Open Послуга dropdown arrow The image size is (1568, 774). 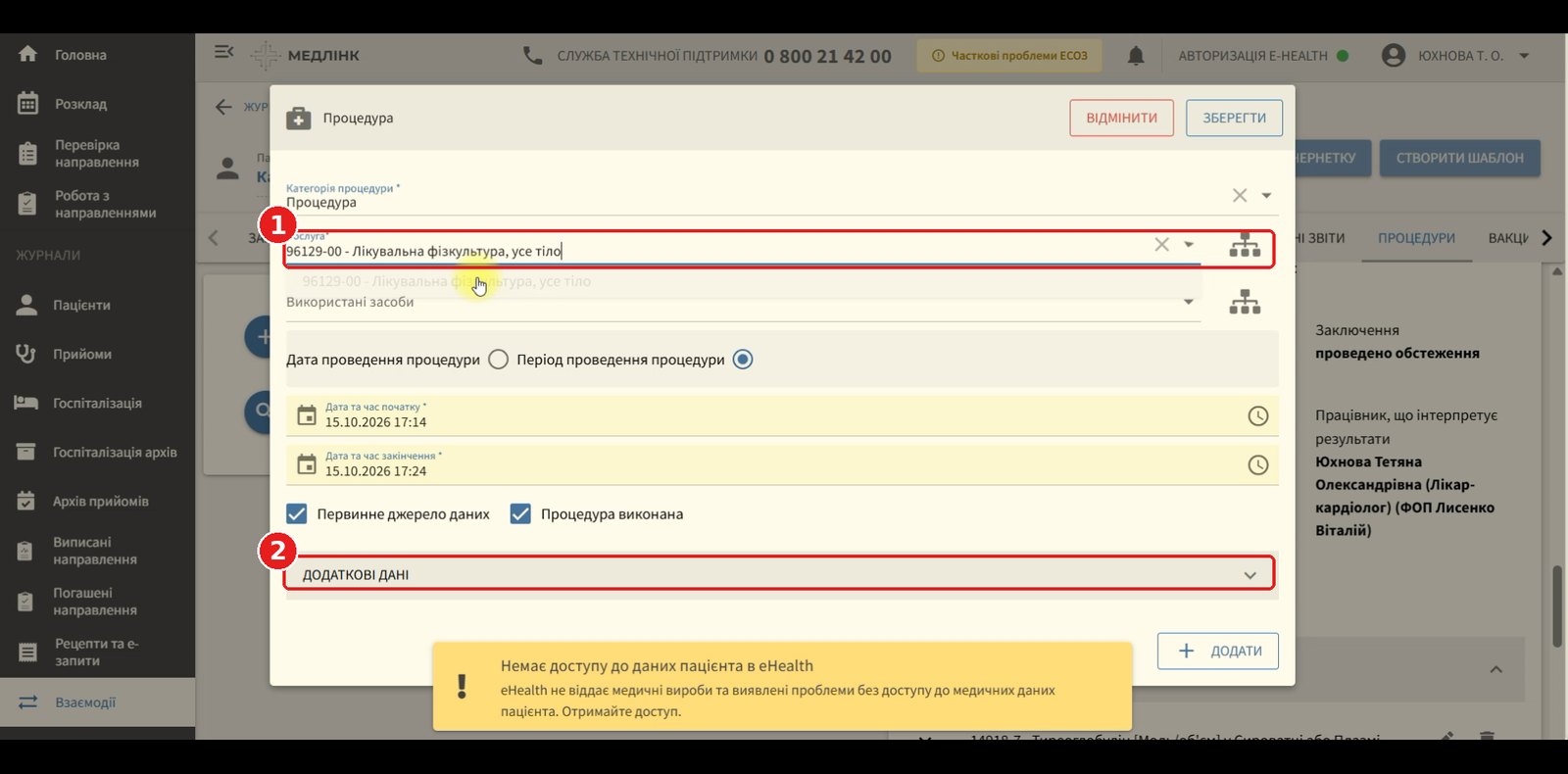(x=1189, y=245)
